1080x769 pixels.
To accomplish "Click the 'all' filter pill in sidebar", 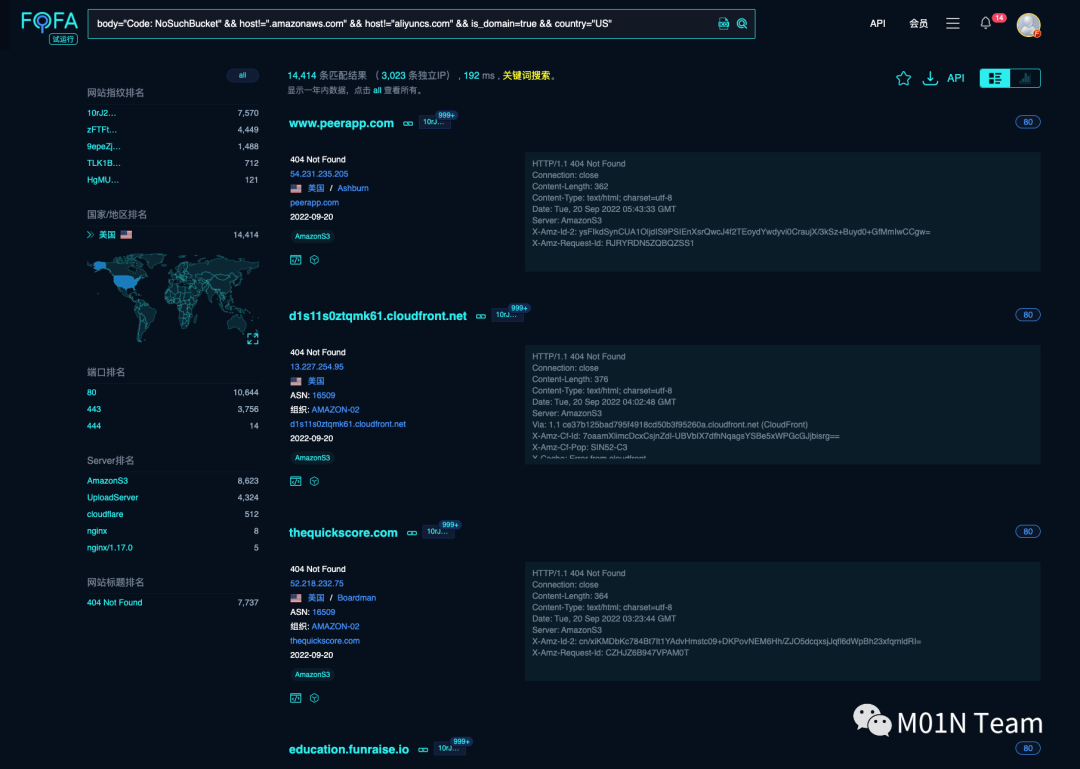I will (x=242, y=75).
